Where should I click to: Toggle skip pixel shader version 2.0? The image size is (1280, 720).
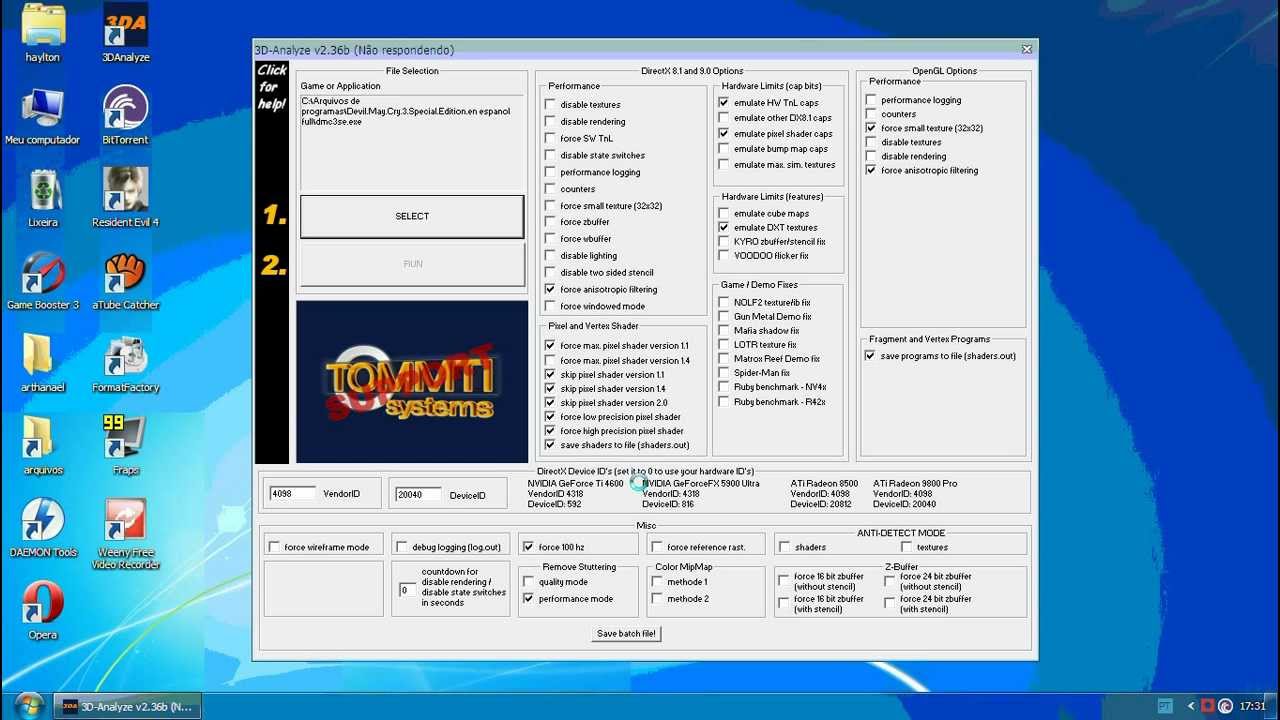550,403
